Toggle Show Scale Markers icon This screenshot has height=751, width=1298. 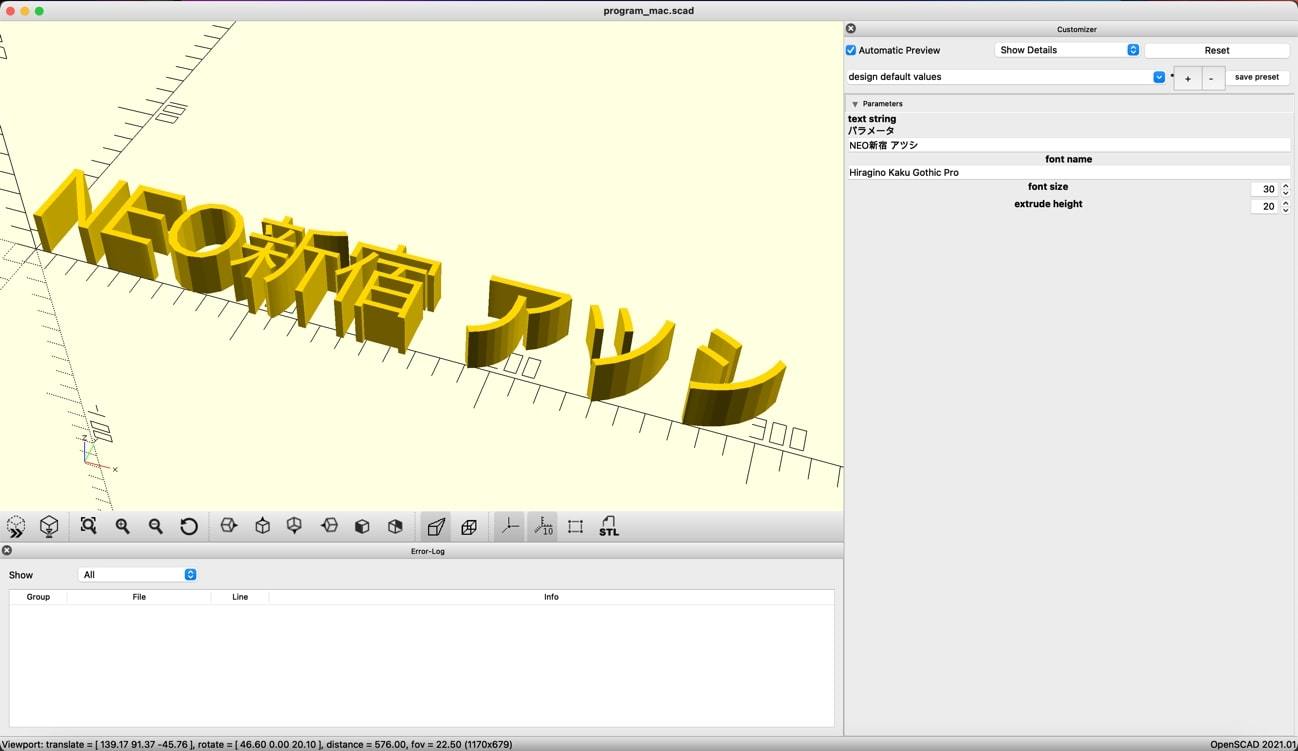pyautogui.click(x=542, y=527)
